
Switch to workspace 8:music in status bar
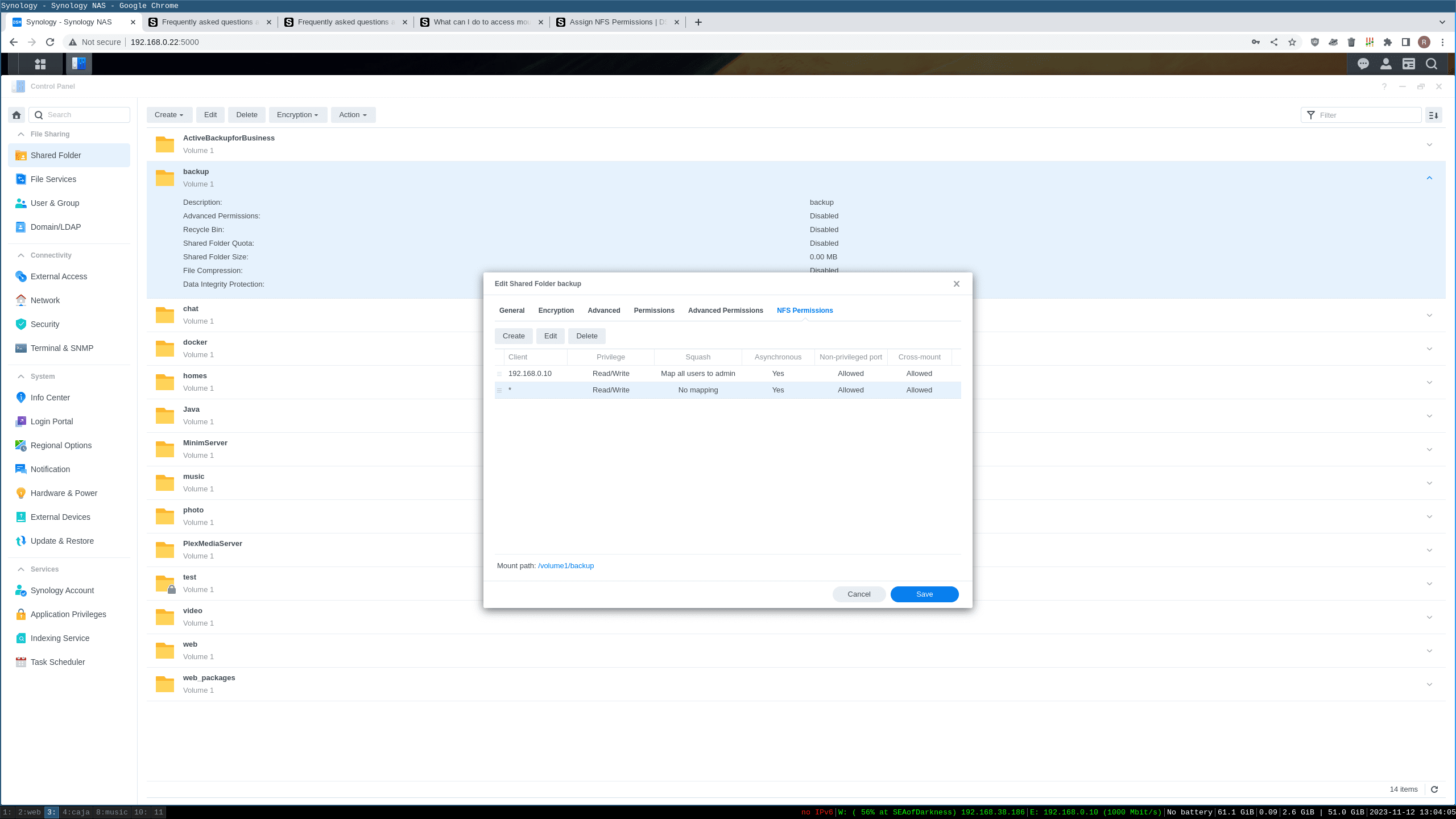(x=111, y=812)
